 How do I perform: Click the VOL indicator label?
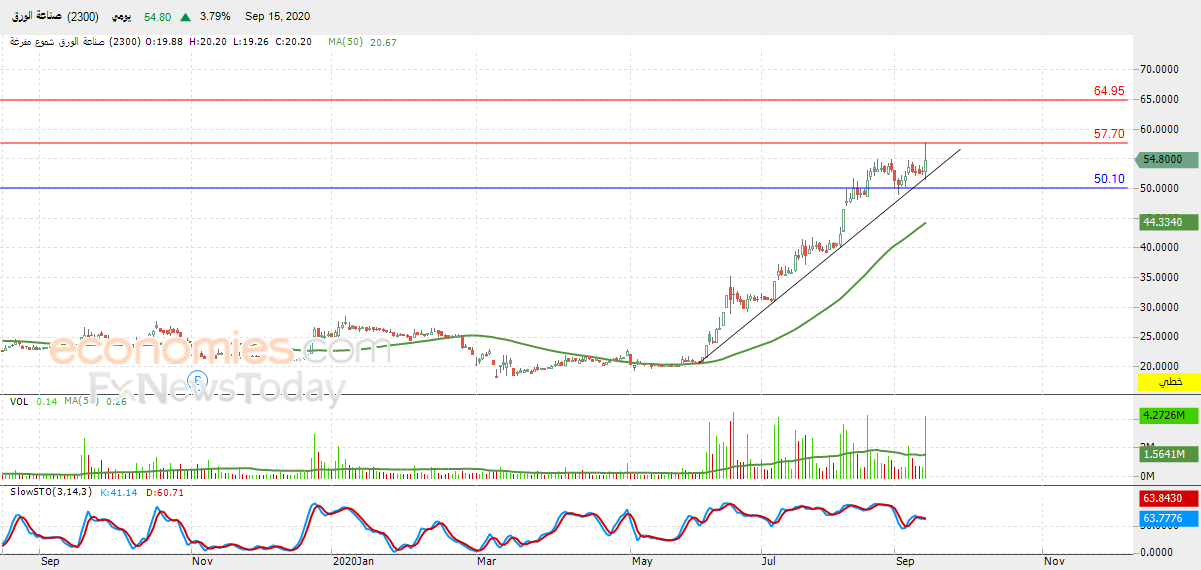[x=19, y=401]
